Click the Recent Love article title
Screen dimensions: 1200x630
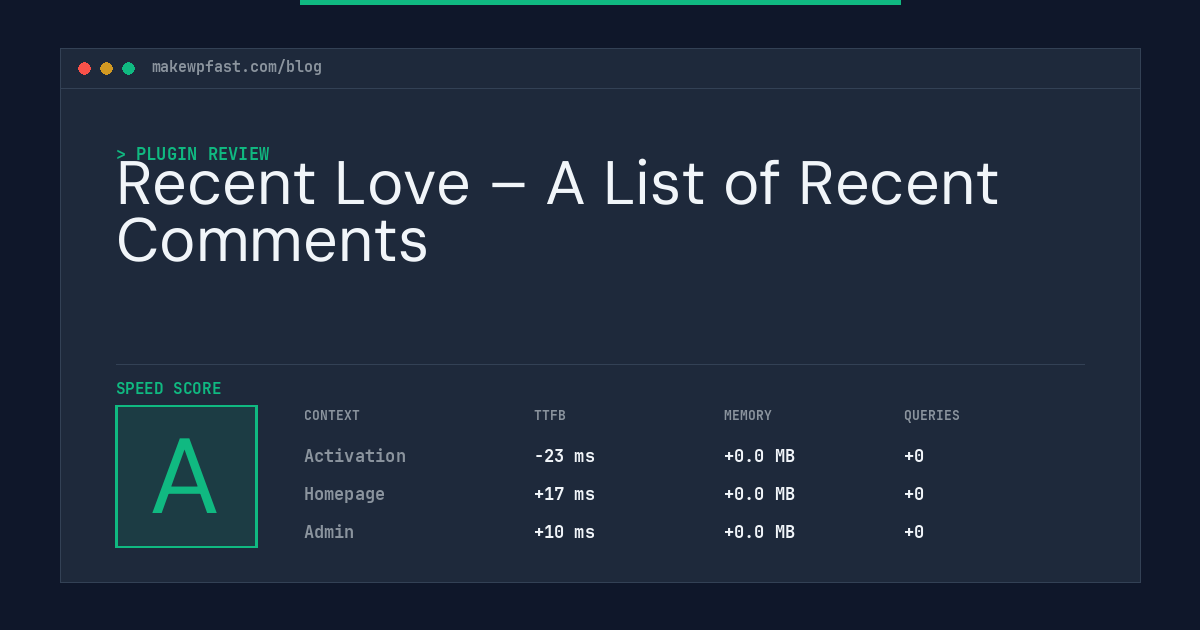pos(557,212)
